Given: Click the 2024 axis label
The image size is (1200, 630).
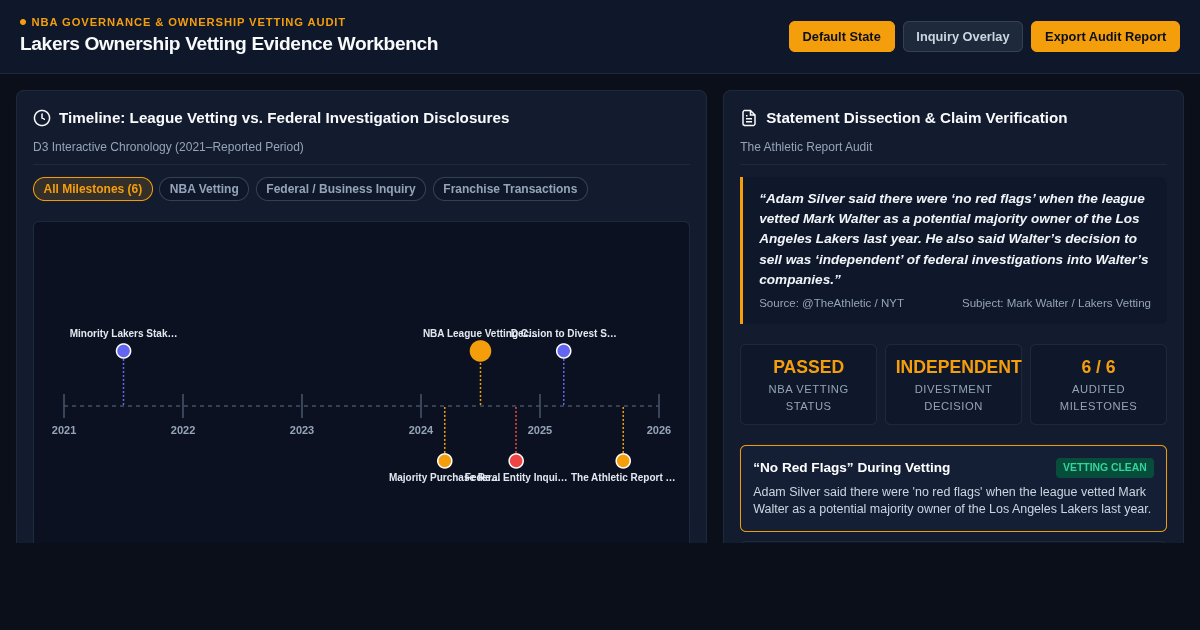Looking at the screenshot, I should [x=421, y=430].
